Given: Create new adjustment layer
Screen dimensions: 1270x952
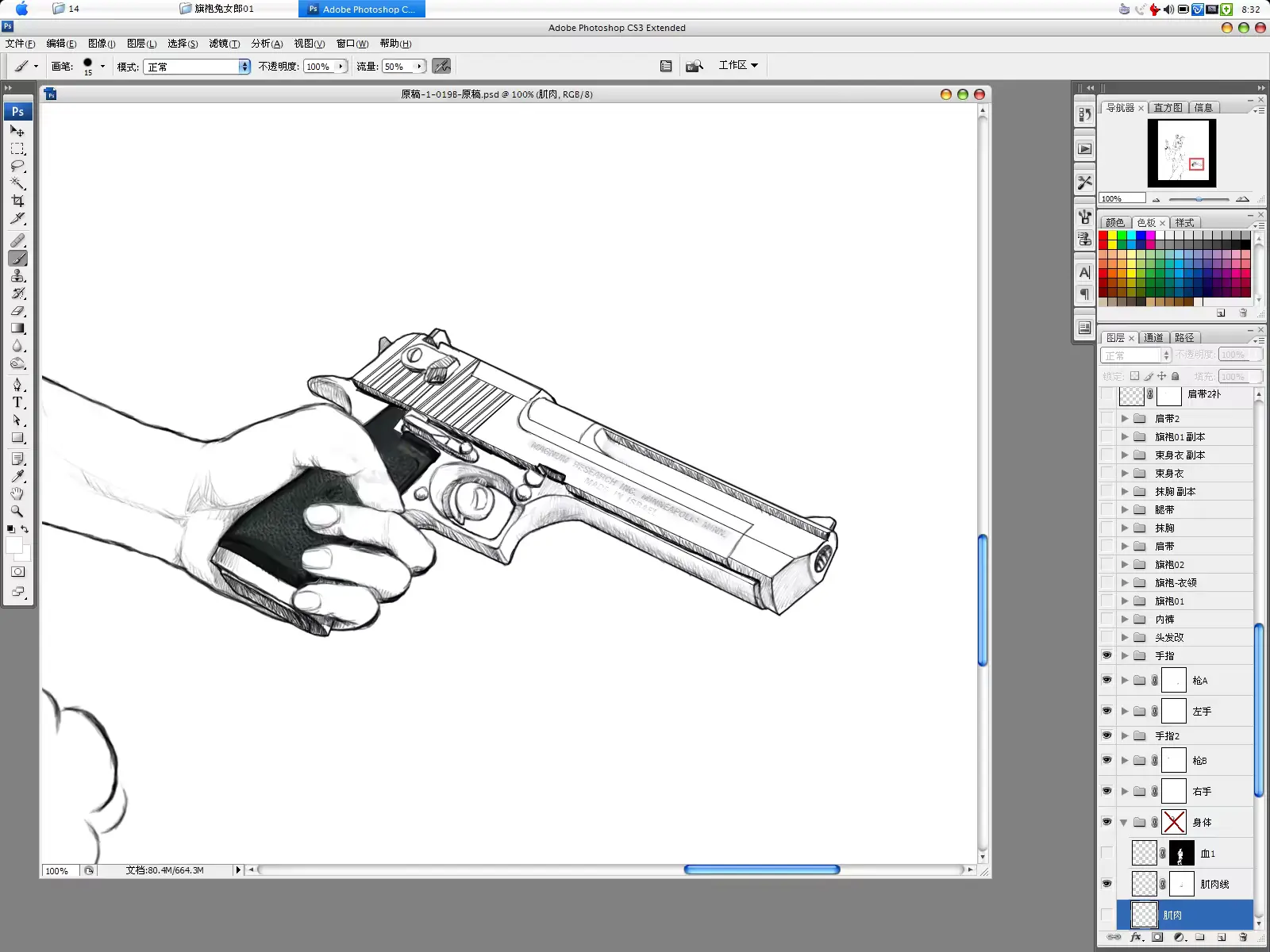Looking at the screenshot, I should tap(1179, 937).
